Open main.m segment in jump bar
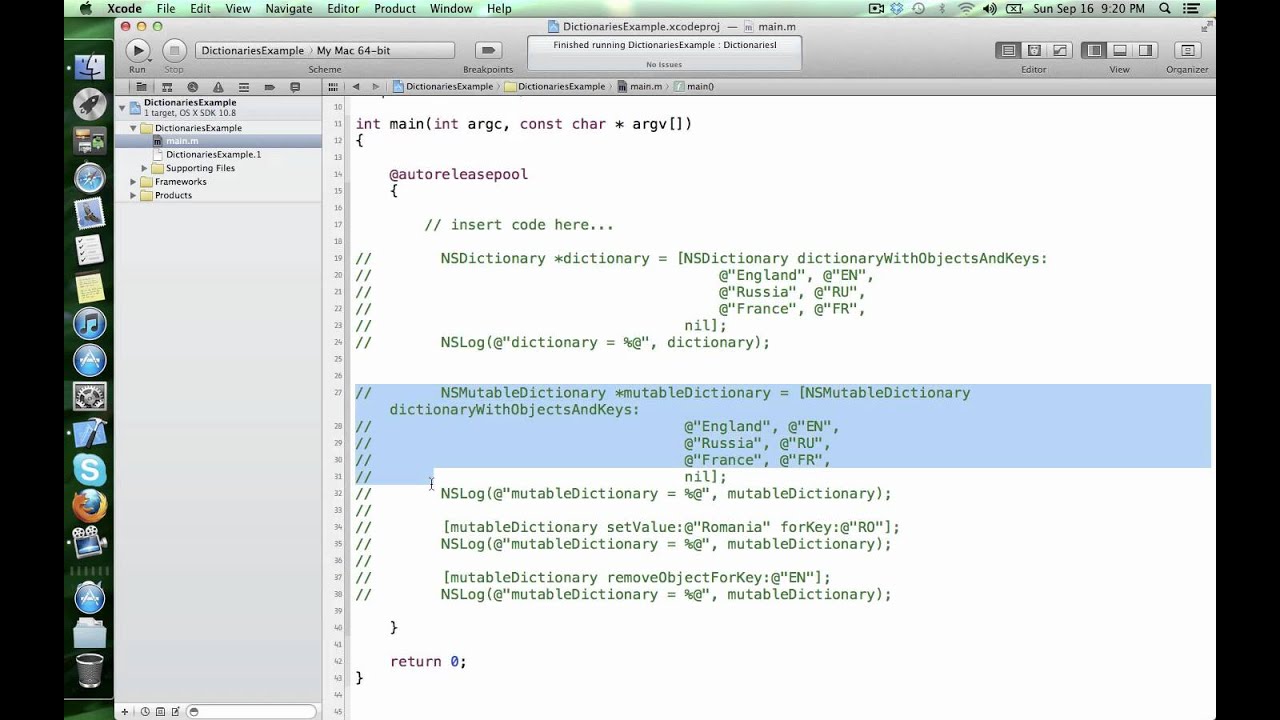This screenshot has width=1280, height=720. 640,87
